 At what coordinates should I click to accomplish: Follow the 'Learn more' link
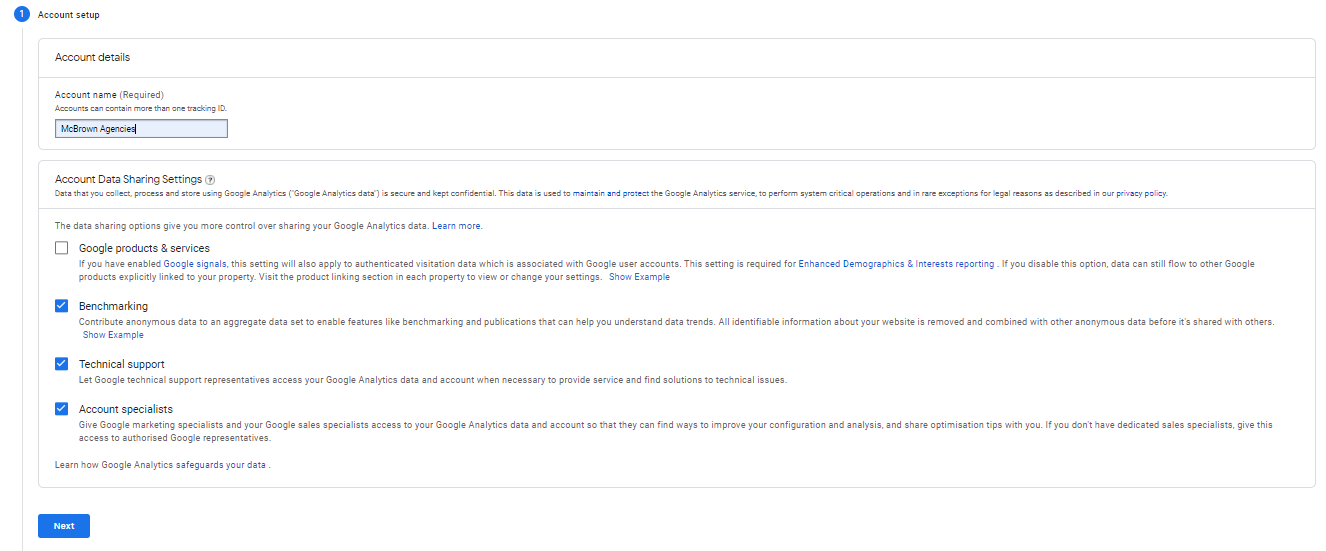coord(457,226)
